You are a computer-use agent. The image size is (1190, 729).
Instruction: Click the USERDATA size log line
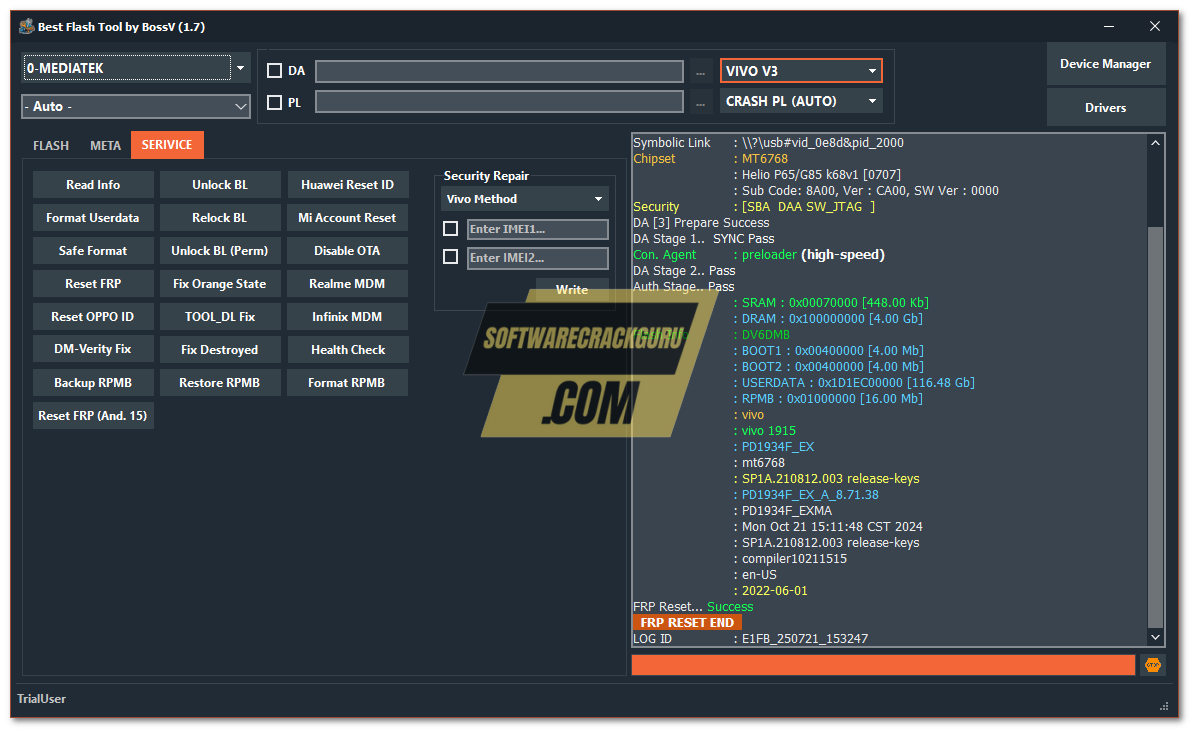[858, 382]
